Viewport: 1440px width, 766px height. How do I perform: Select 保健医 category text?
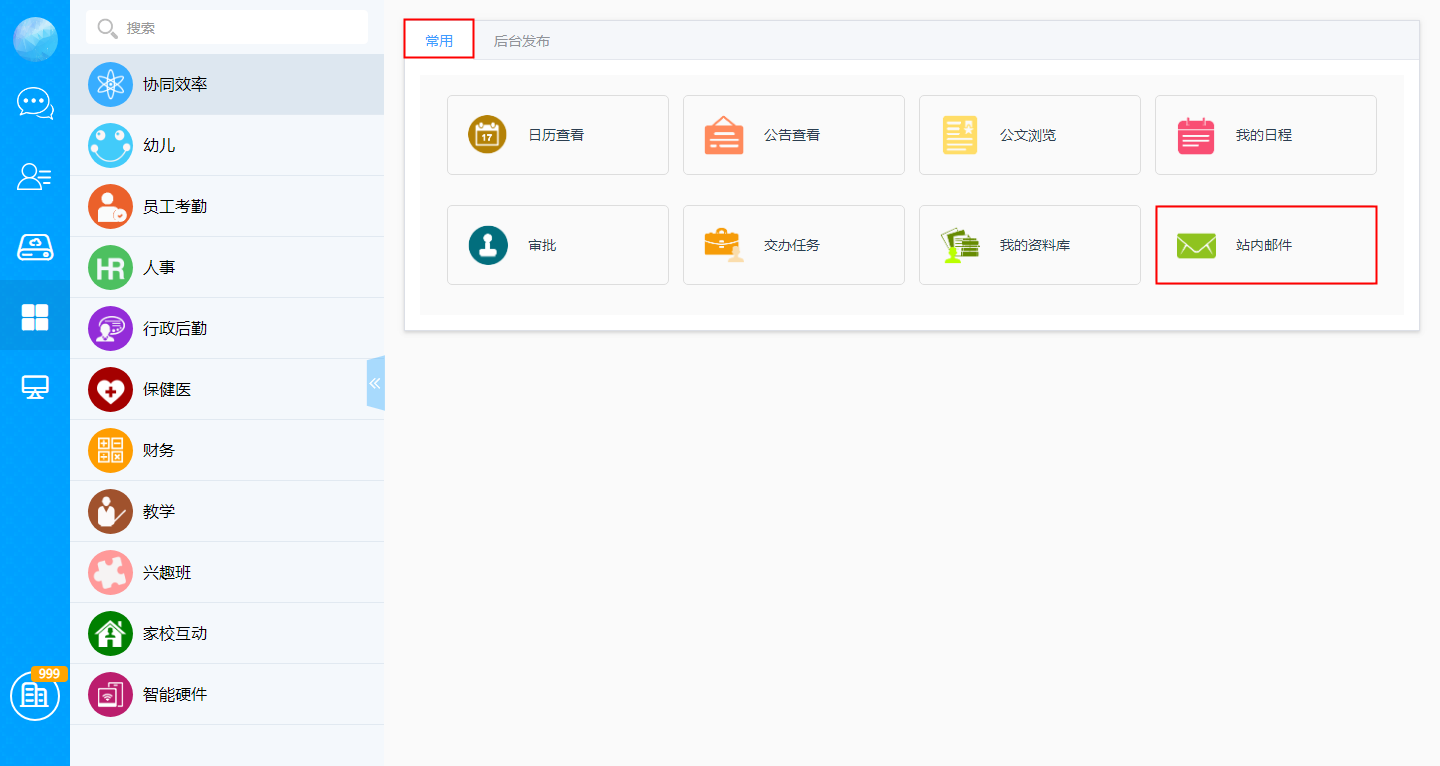click(x=167, y=389)
